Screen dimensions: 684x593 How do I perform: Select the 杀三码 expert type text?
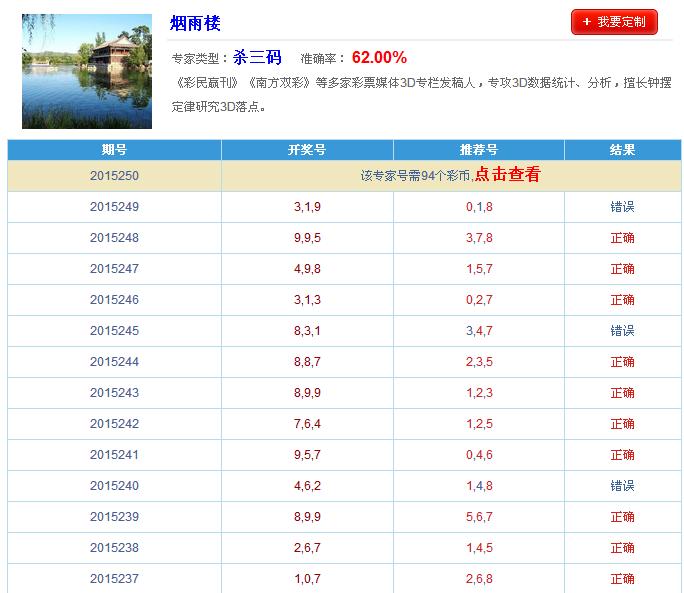[257, 57]
